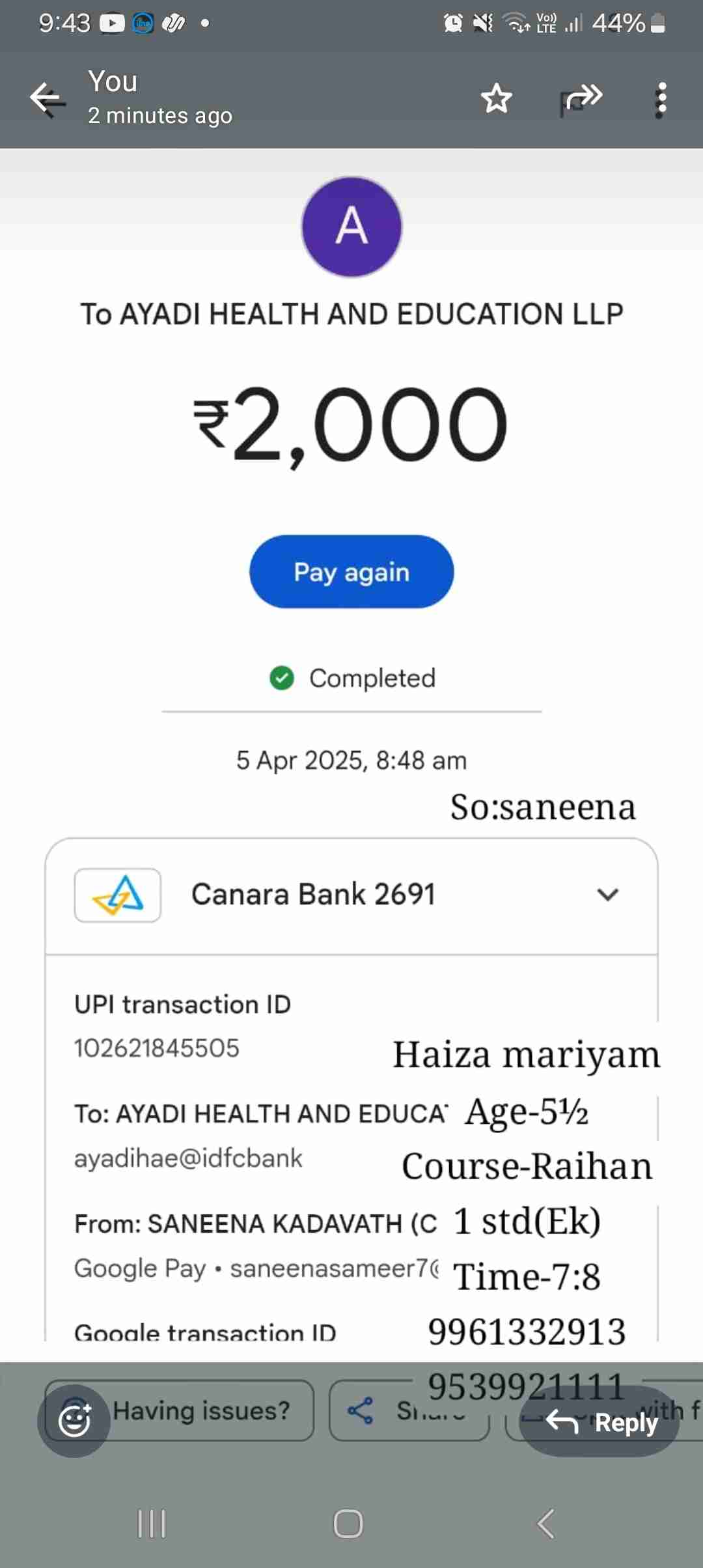
Task: Open recent apps from navigation bar
Action: [x=152, y=1524]
